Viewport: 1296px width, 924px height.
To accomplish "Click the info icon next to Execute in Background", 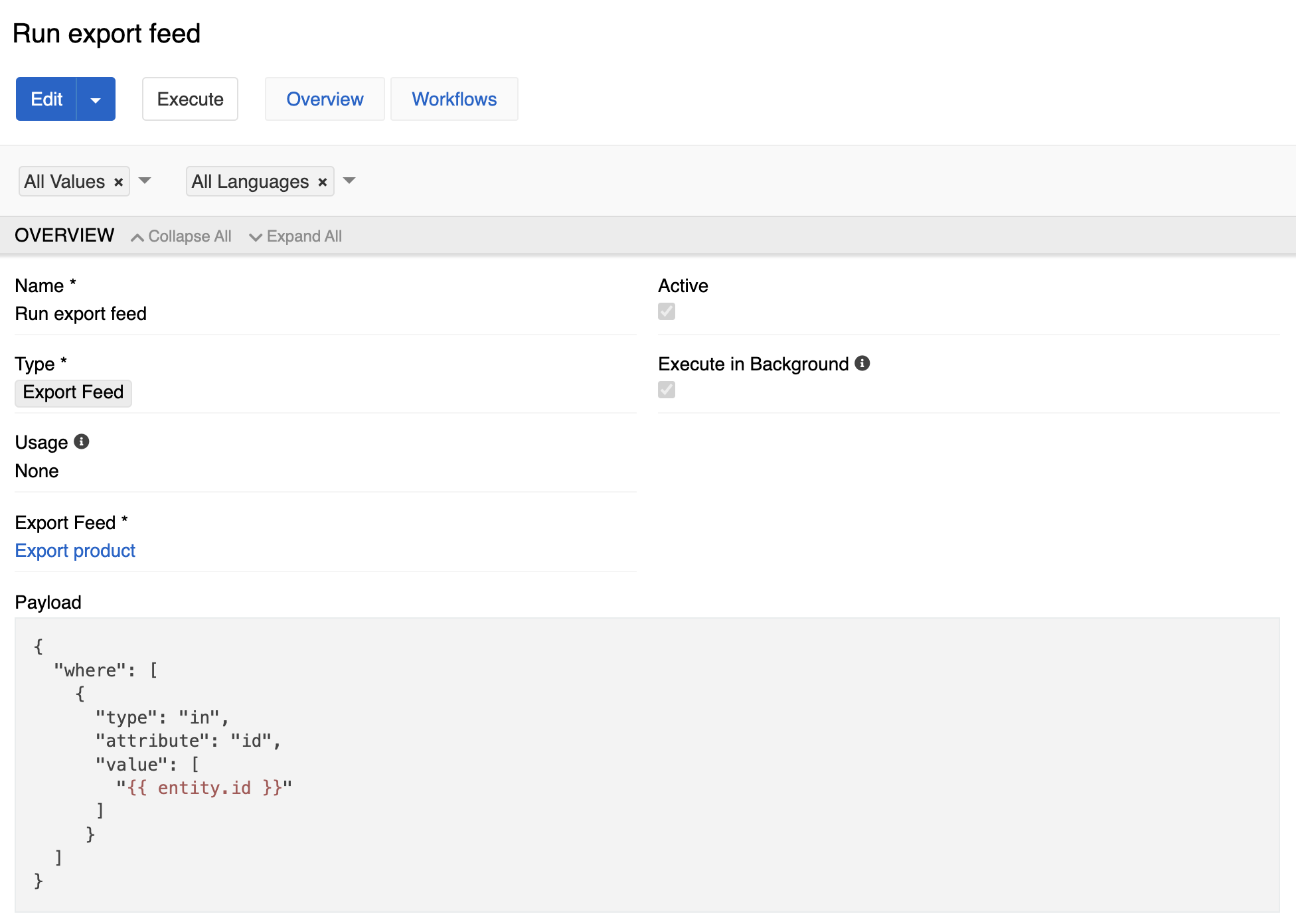I will tap(862, 363).
